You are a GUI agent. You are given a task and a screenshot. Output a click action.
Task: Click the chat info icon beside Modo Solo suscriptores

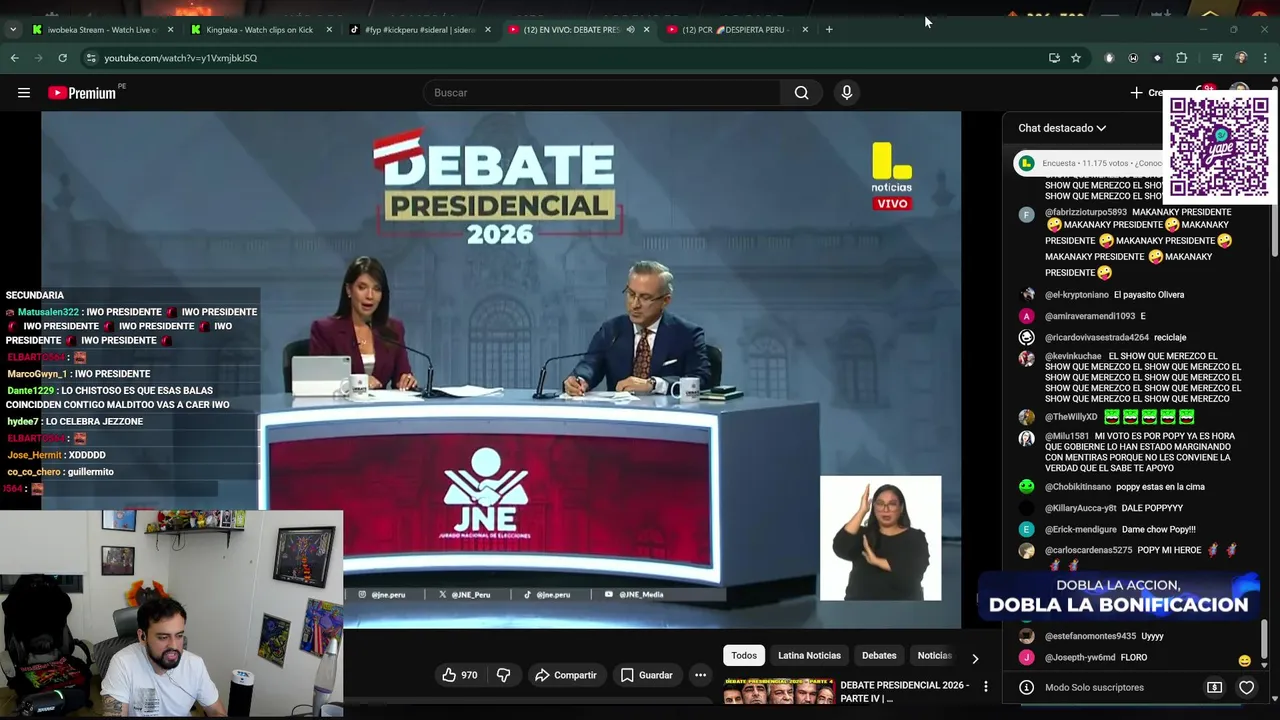coord(1026,687)
